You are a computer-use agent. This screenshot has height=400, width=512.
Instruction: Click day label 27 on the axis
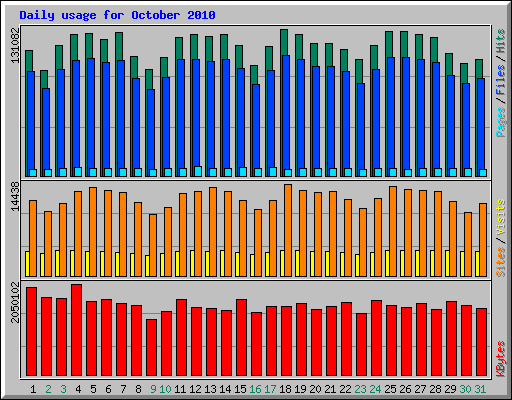420,389
